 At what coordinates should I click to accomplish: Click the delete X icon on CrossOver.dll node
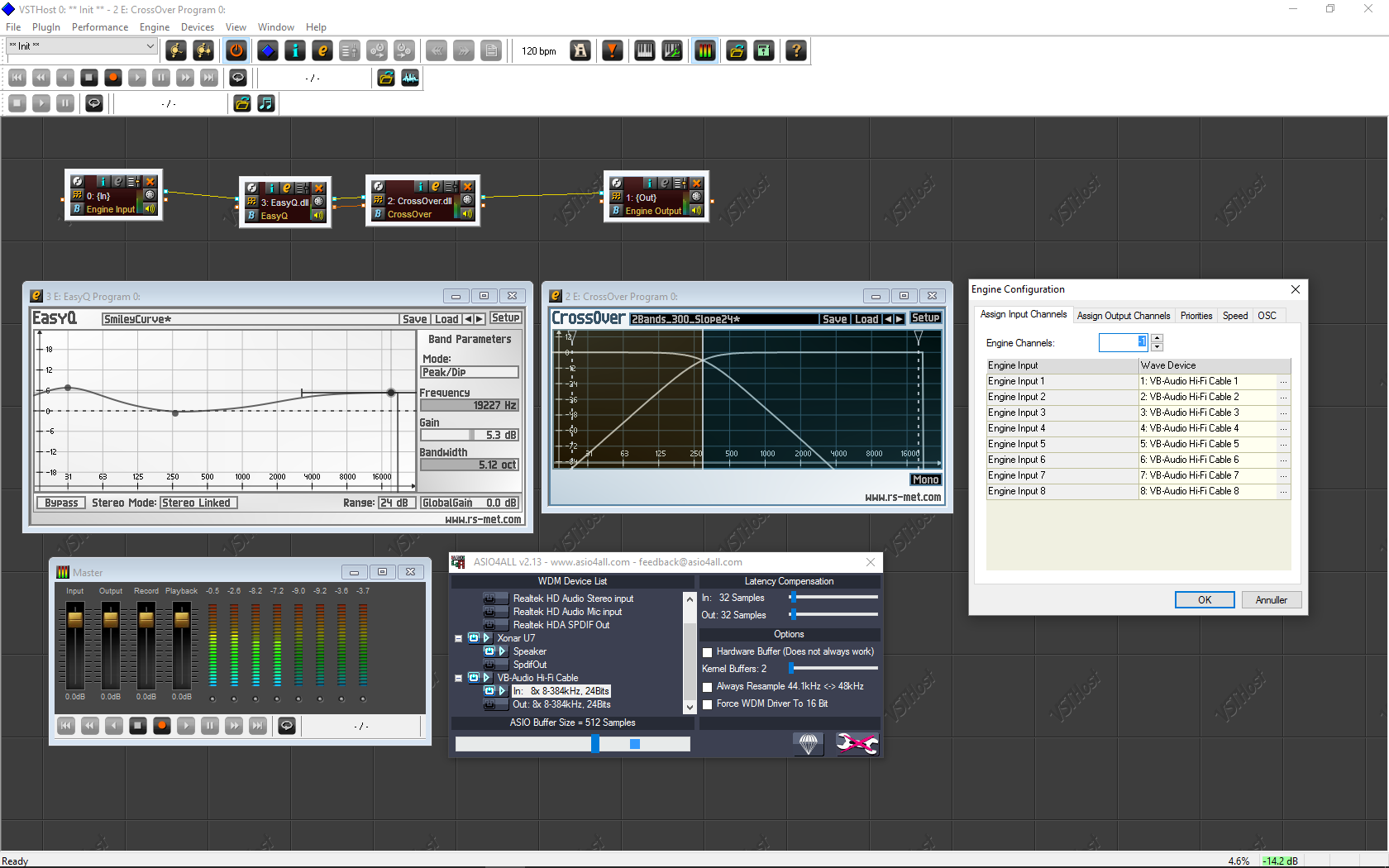pyautogui.click(x=467, y=187)
